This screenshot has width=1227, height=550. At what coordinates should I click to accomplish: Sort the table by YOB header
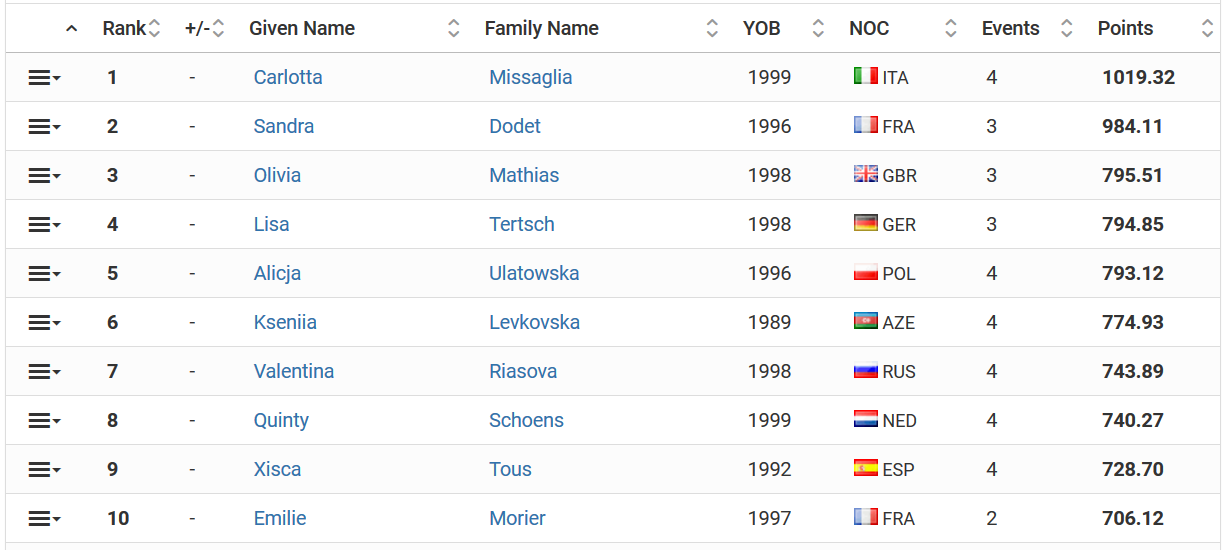click(762, 29)
